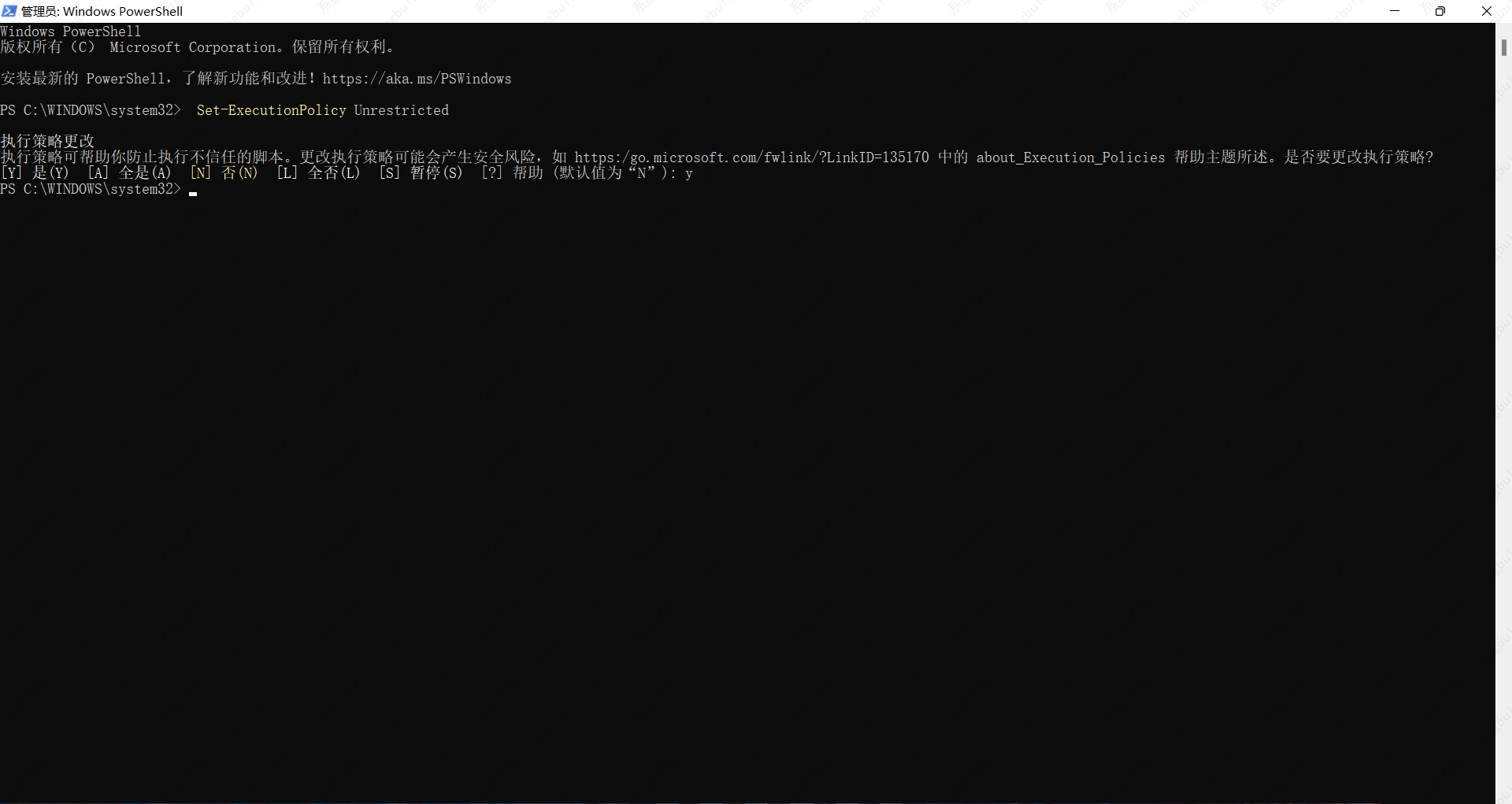Image resolution: width=1512 pixels, height=804 pixels.
Task: Minimize the PowerShell window
Action: click(1395, 11)
